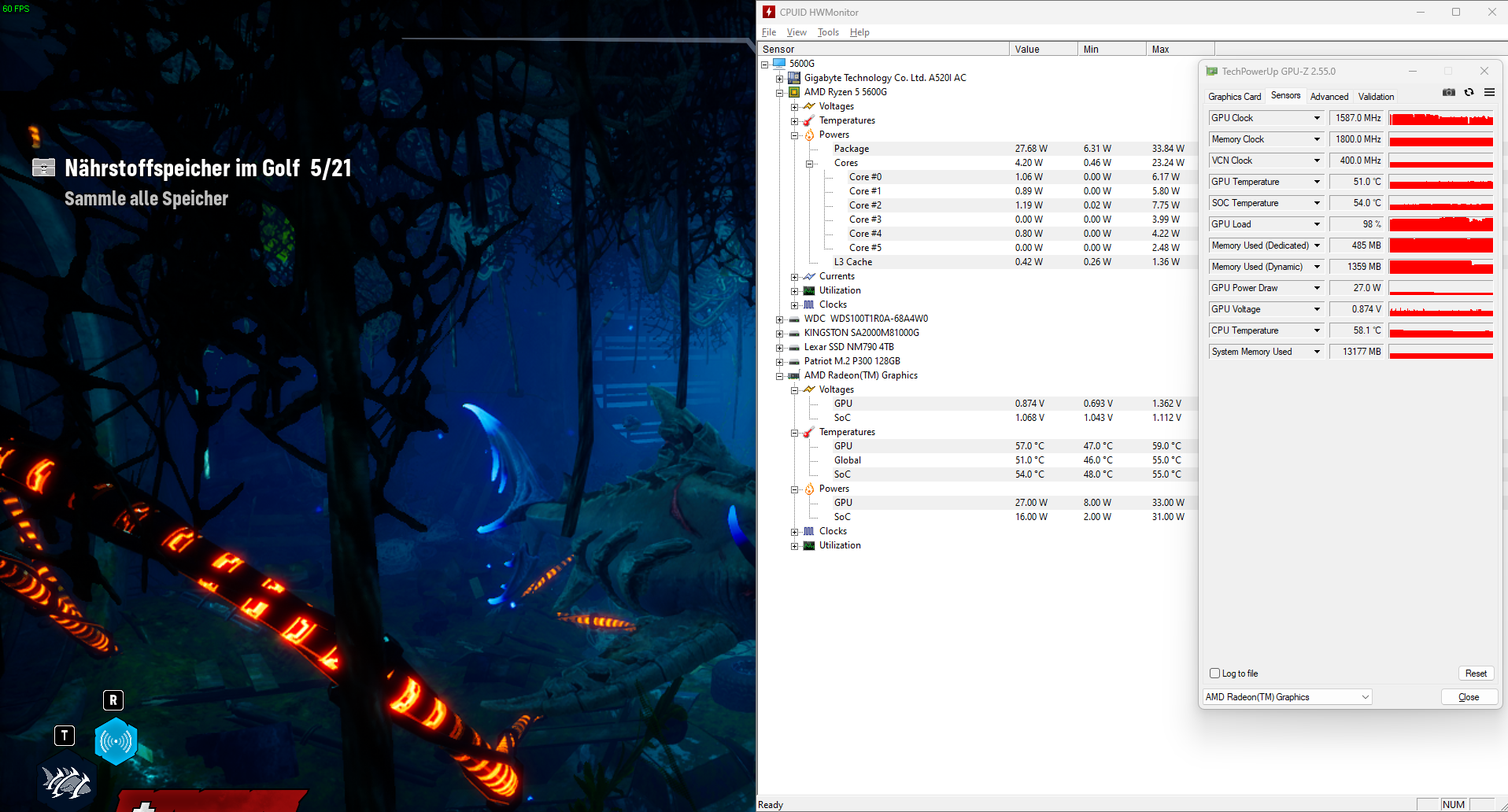Click the R key prompt in game
This screenshot has height=812, width=1508.
point(113,699)
